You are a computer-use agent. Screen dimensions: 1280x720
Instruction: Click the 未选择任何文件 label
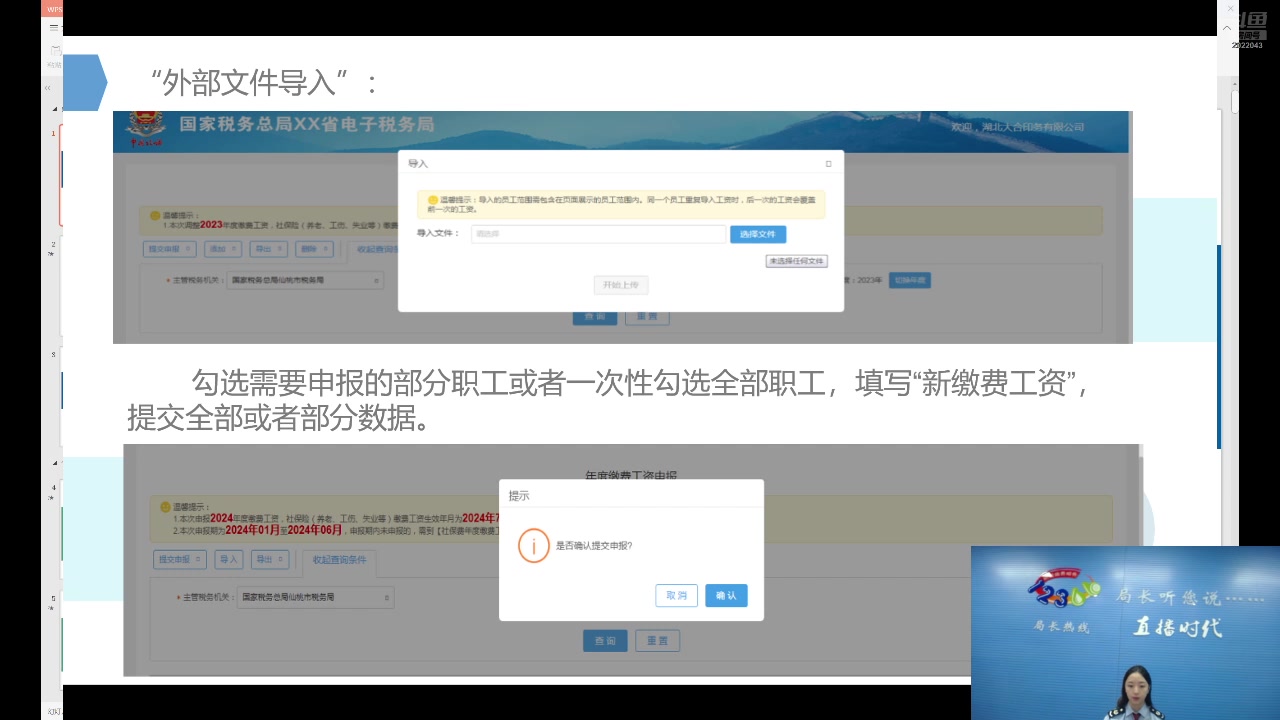tap(797, 261)
